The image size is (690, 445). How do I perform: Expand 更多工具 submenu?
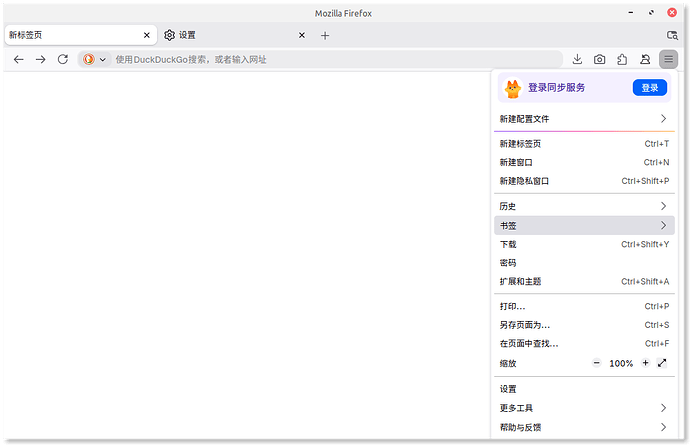(x=584, y=408)
